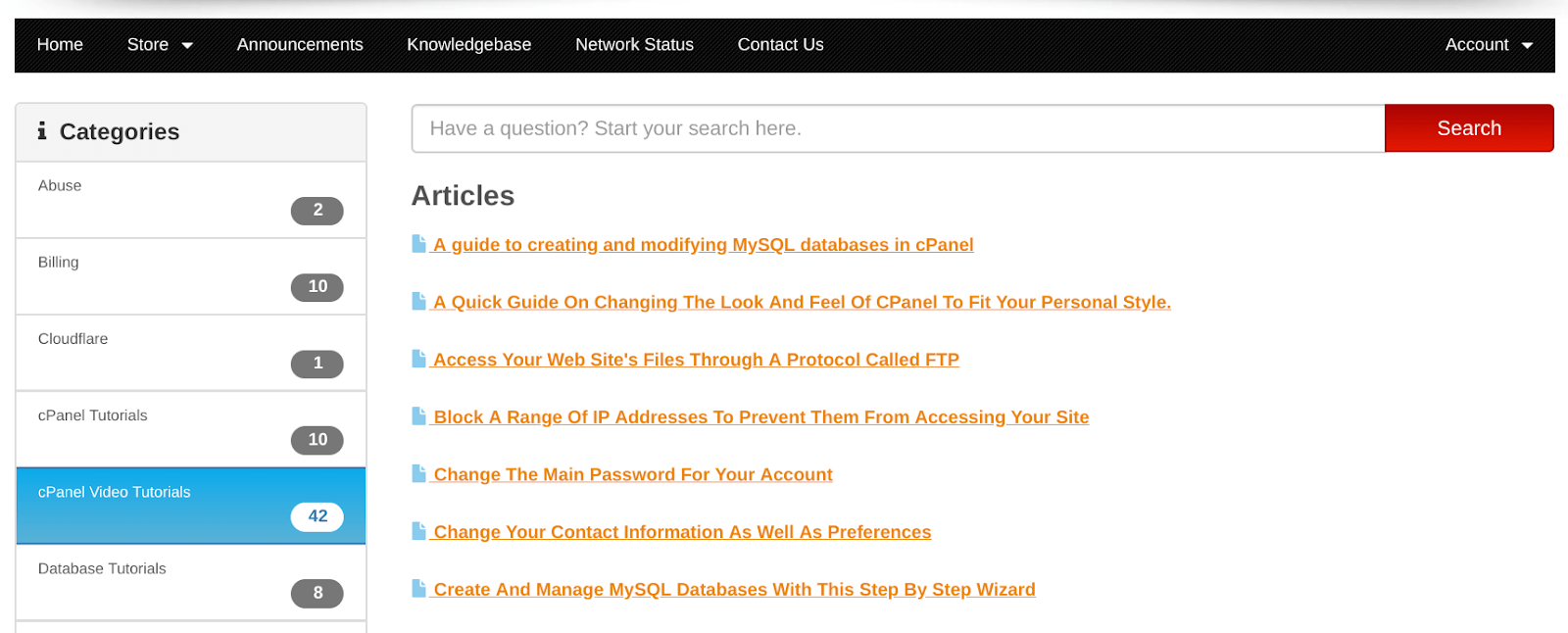
Task: Open the Account dropdown menu
Action: [1489, 45]
